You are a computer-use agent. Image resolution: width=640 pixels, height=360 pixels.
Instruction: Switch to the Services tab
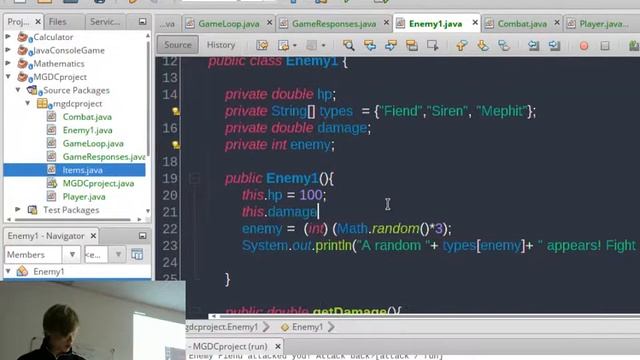click(105, 21)
